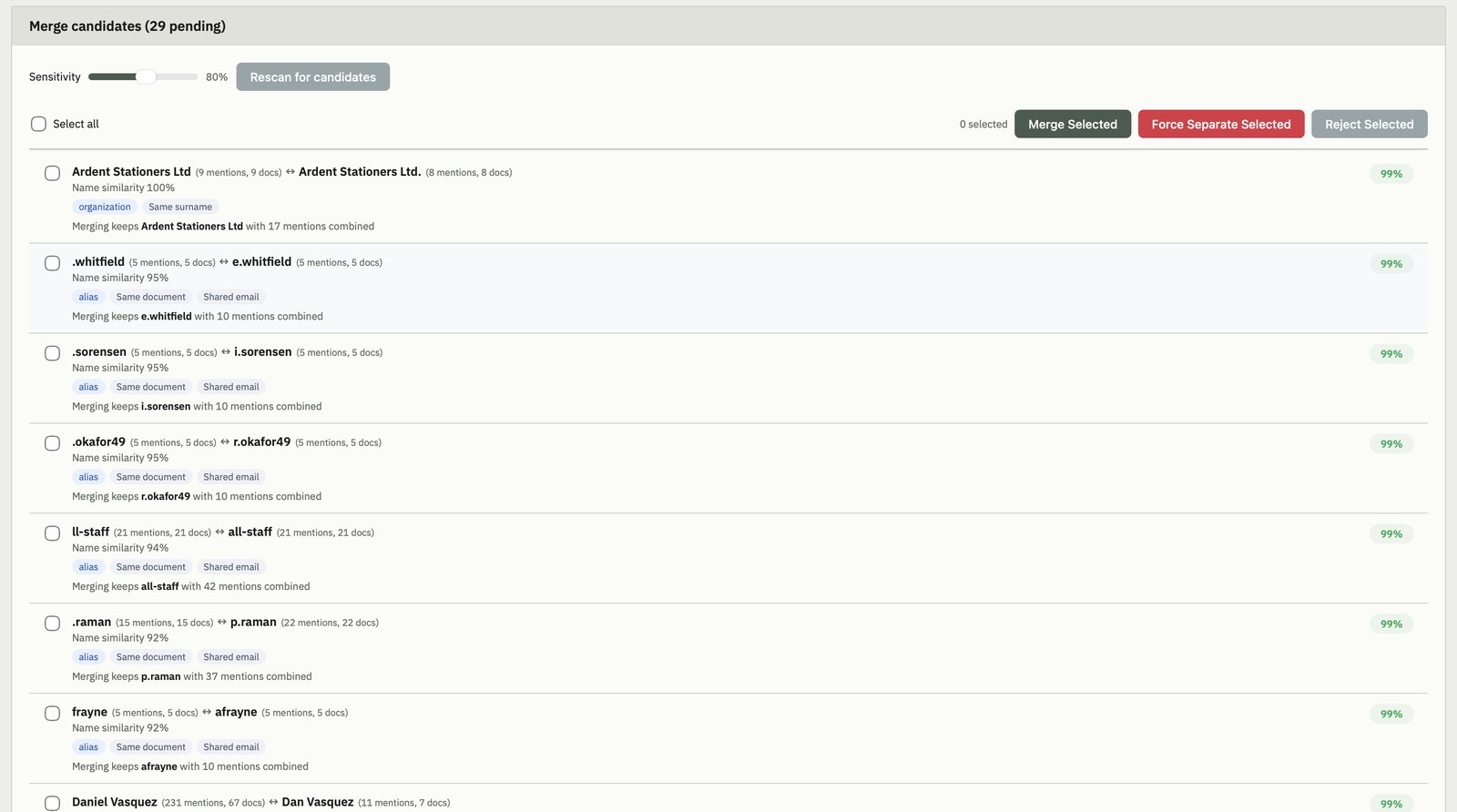Screen dimensions: 1457x812
Task: Click the 'alias' tag in the e.whitfield row
Action: [88, 297]
